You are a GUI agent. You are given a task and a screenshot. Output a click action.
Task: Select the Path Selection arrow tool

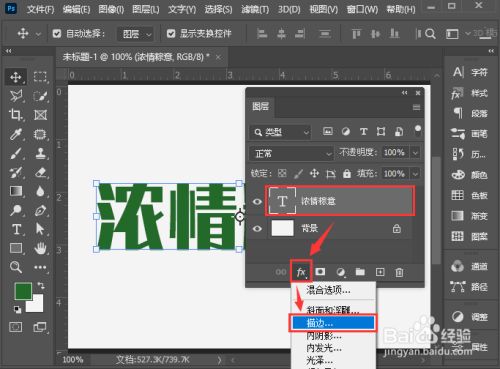click(x=40, y=229)
